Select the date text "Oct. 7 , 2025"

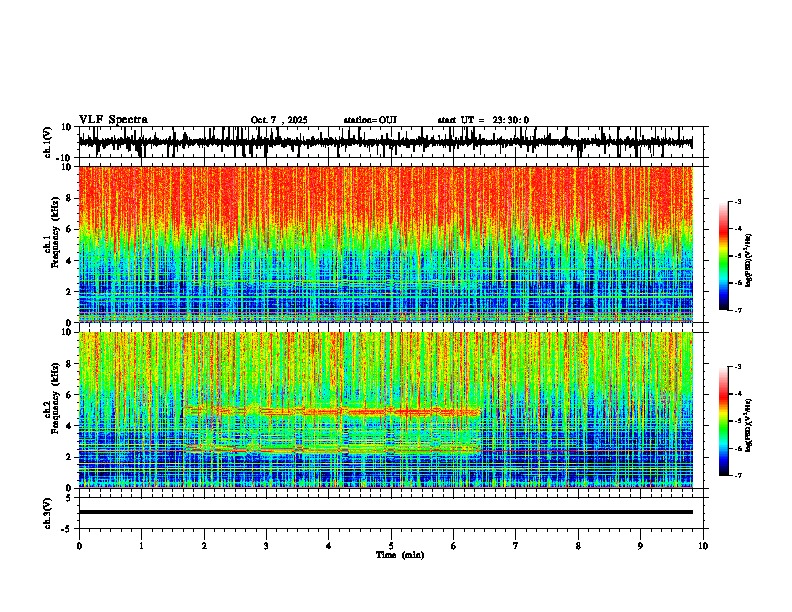tap(279, 120)
